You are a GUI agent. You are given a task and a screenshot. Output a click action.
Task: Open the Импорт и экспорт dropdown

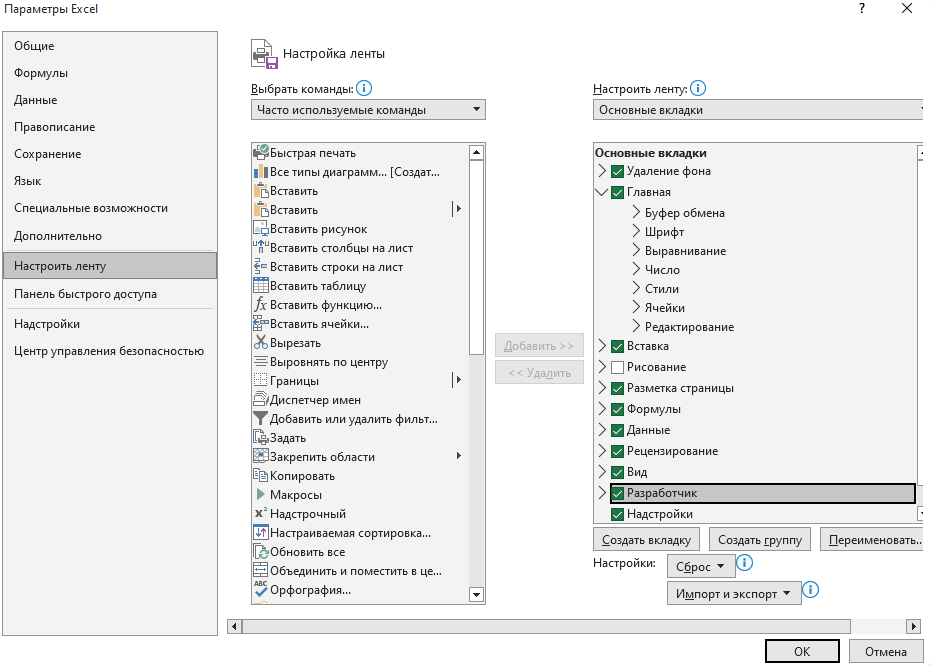coord(734,593)
